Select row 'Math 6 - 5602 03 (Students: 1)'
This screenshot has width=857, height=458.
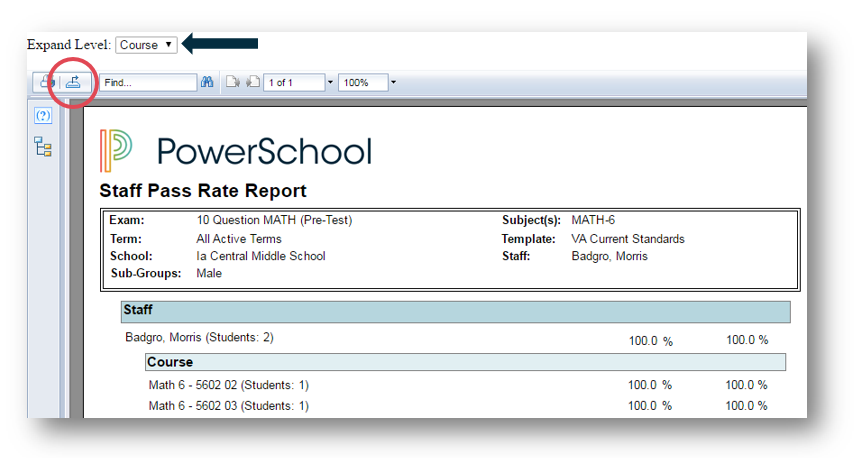pyautogui.click(x=228, y=406)
